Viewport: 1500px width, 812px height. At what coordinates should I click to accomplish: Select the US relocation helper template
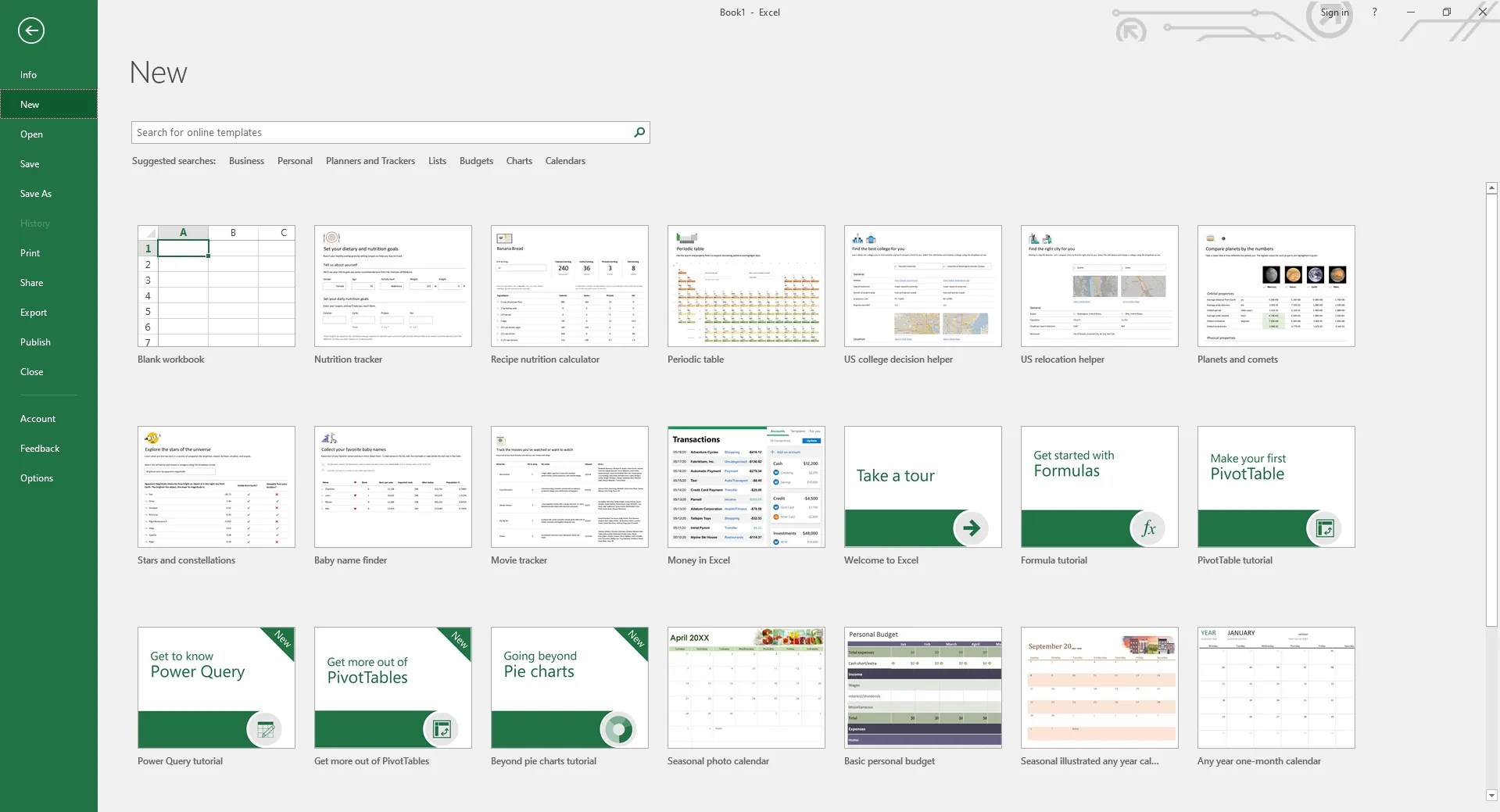1100,286
